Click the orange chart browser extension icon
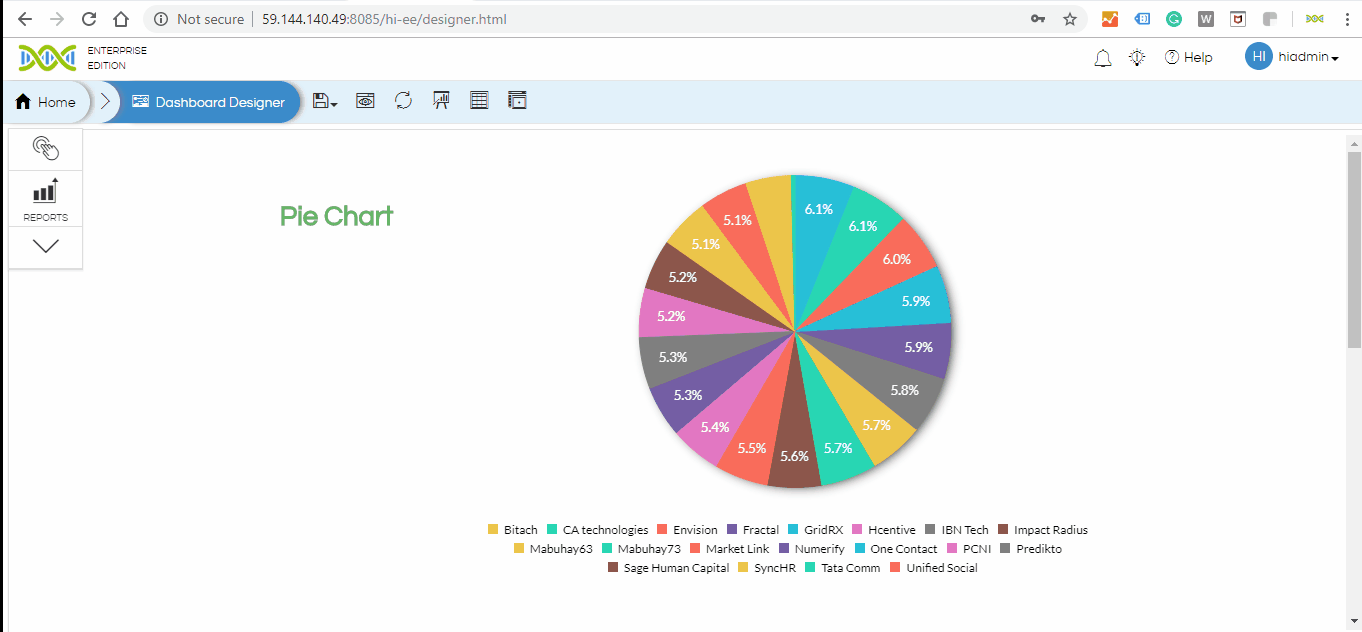Image resolution: width=1362 pixels, height=632 pixels. (x=1109, y=19)
